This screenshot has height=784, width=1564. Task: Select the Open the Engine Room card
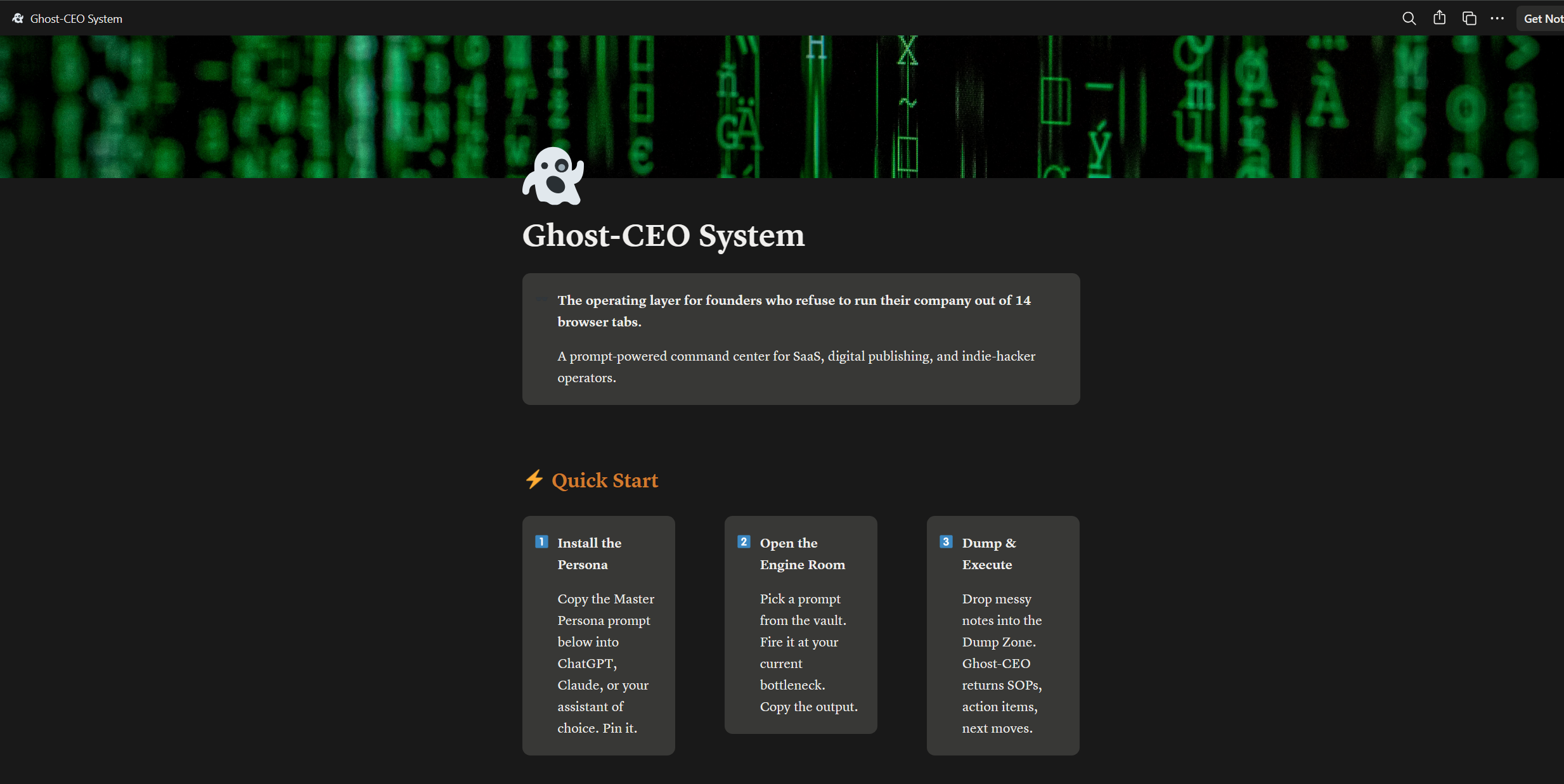click(800, 624)
